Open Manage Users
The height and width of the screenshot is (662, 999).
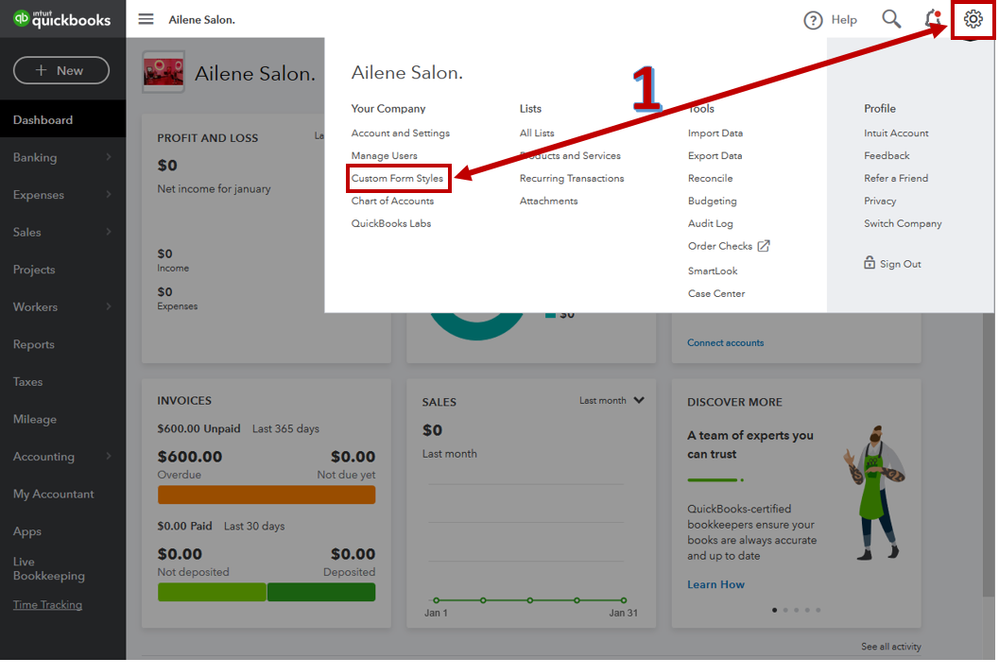tap(385, 156)
